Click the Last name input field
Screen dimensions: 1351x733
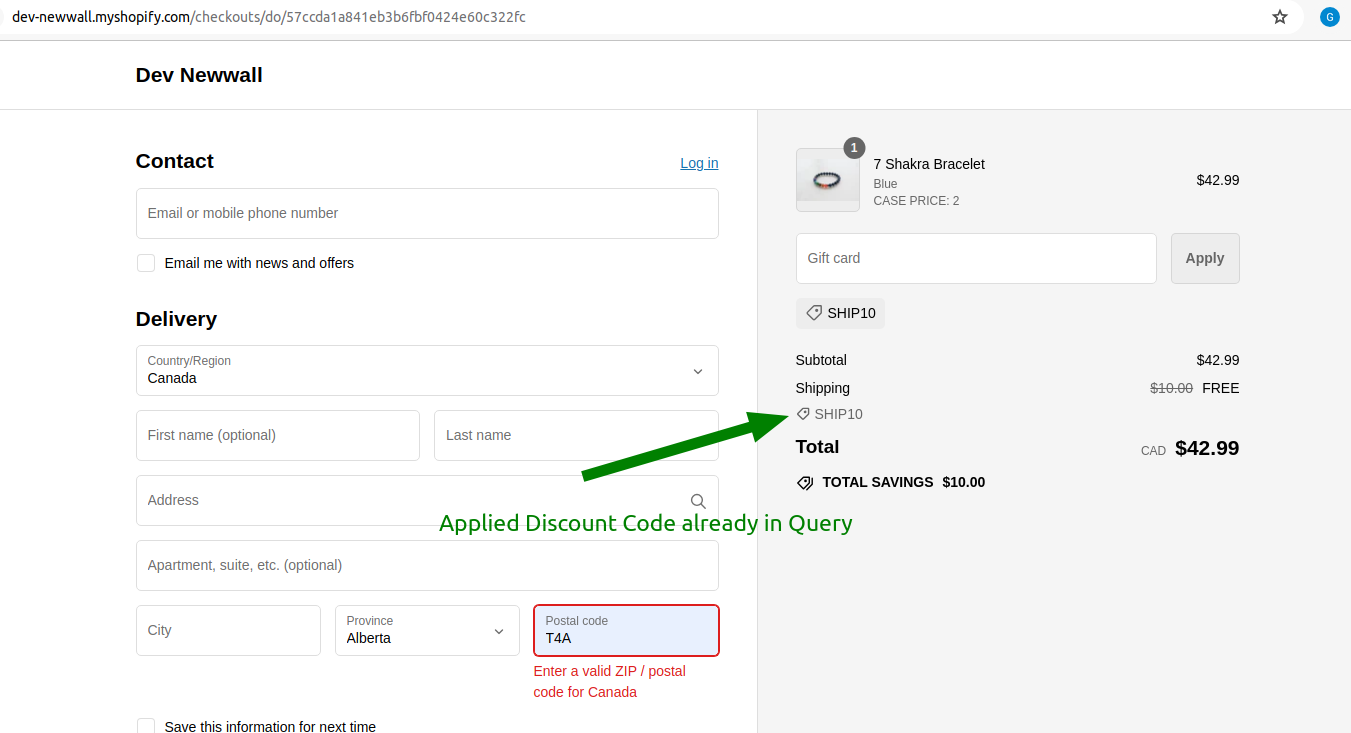click(x=576, y=436)
